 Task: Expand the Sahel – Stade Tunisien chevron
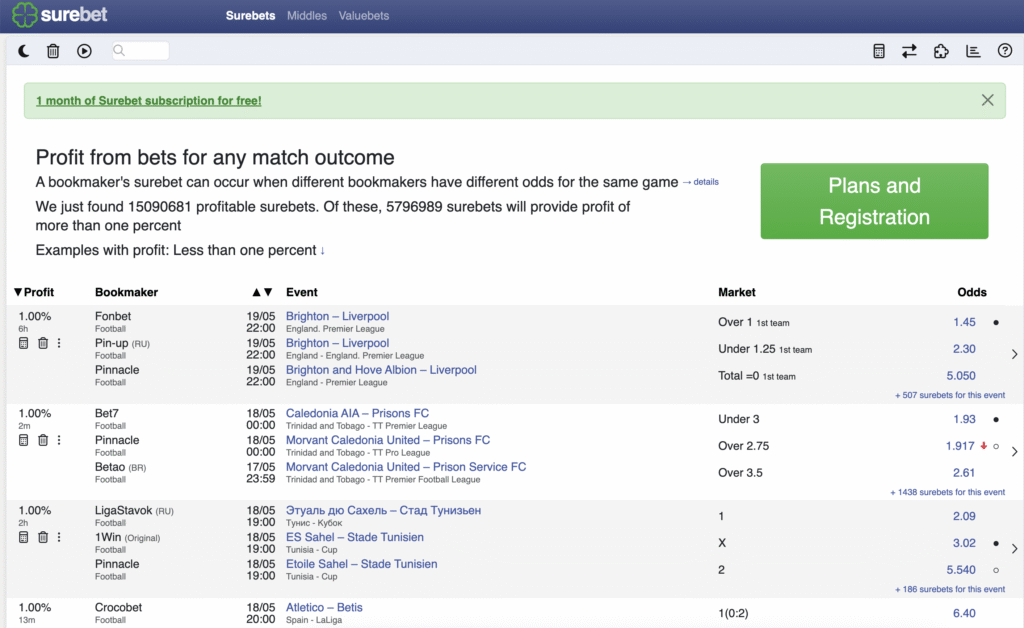[x=1014, y=548]
